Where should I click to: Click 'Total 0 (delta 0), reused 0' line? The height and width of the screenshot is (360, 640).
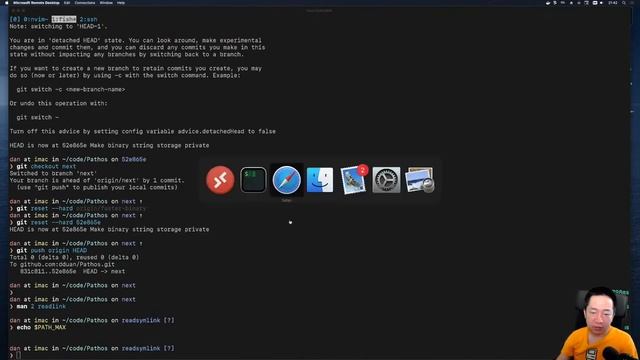[x=74, y=258]
